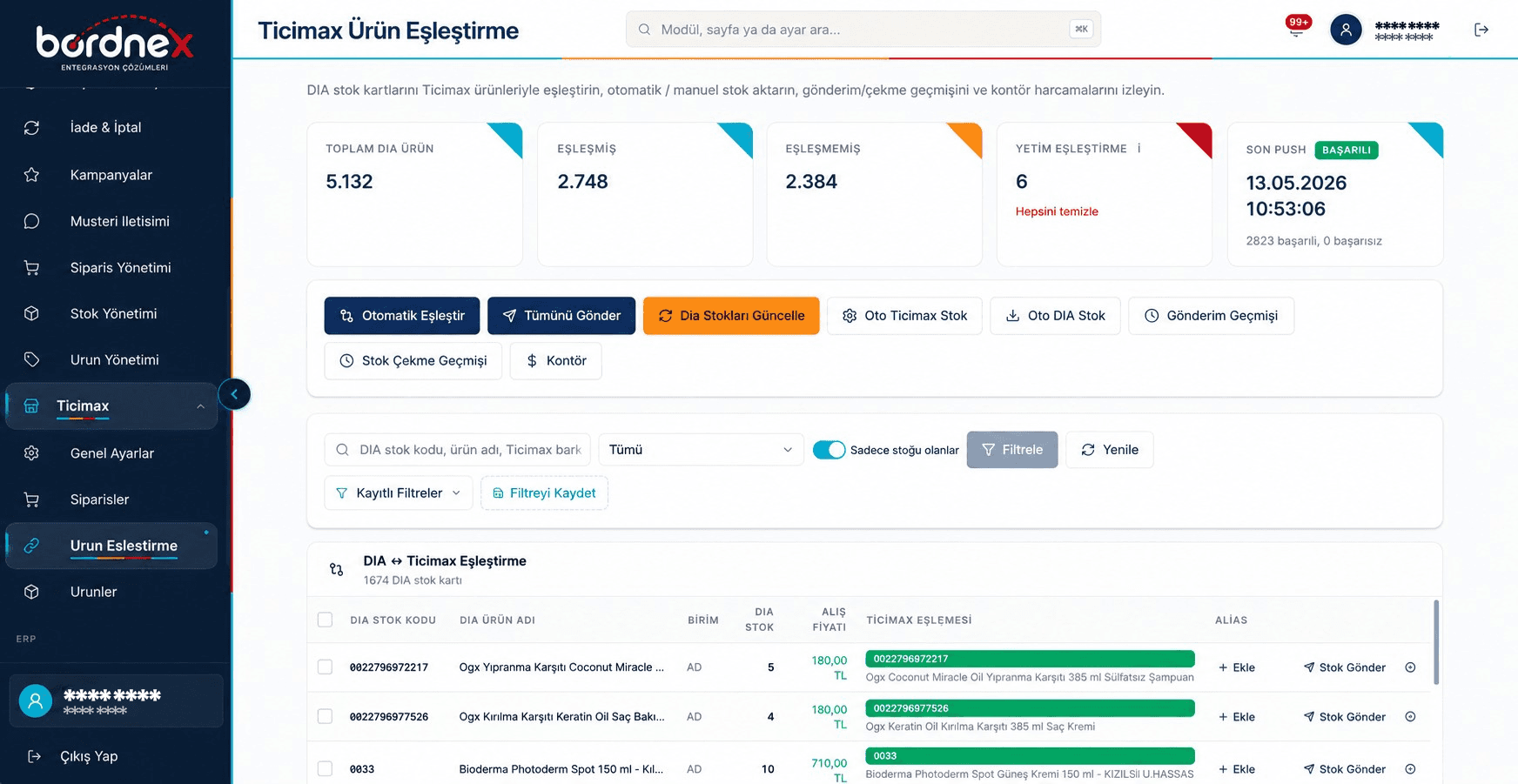Click the circled icon in row 0022796972217
The width and height of the screenshot is (1518, 784).
[x=1410, y=667]
